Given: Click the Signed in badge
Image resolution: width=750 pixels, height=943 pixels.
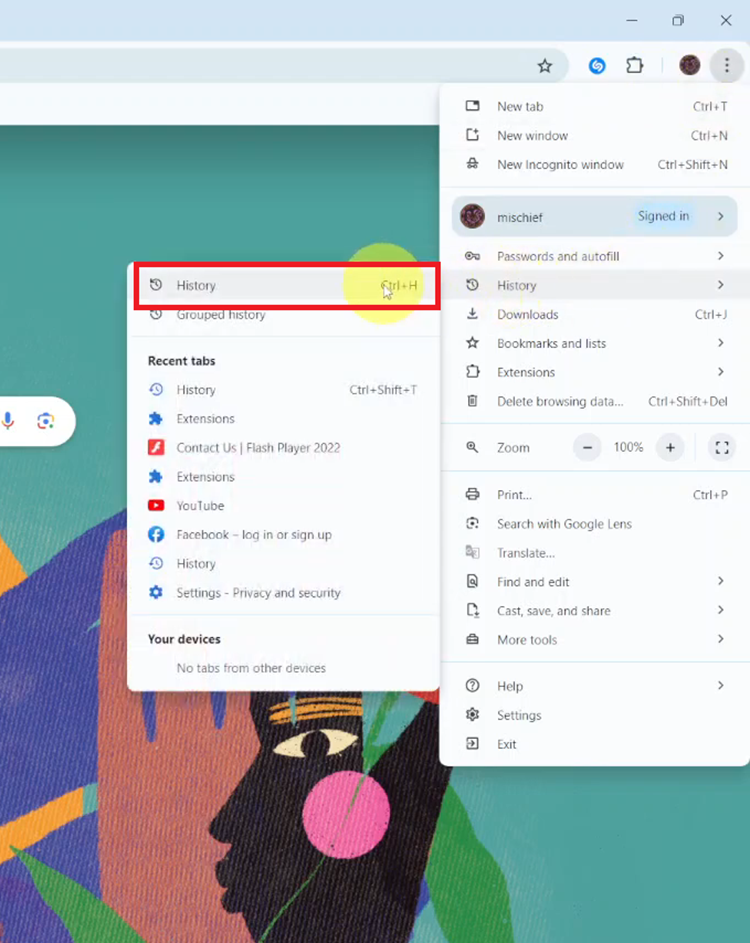Looking at the screenshot, I should coord(663,216).
